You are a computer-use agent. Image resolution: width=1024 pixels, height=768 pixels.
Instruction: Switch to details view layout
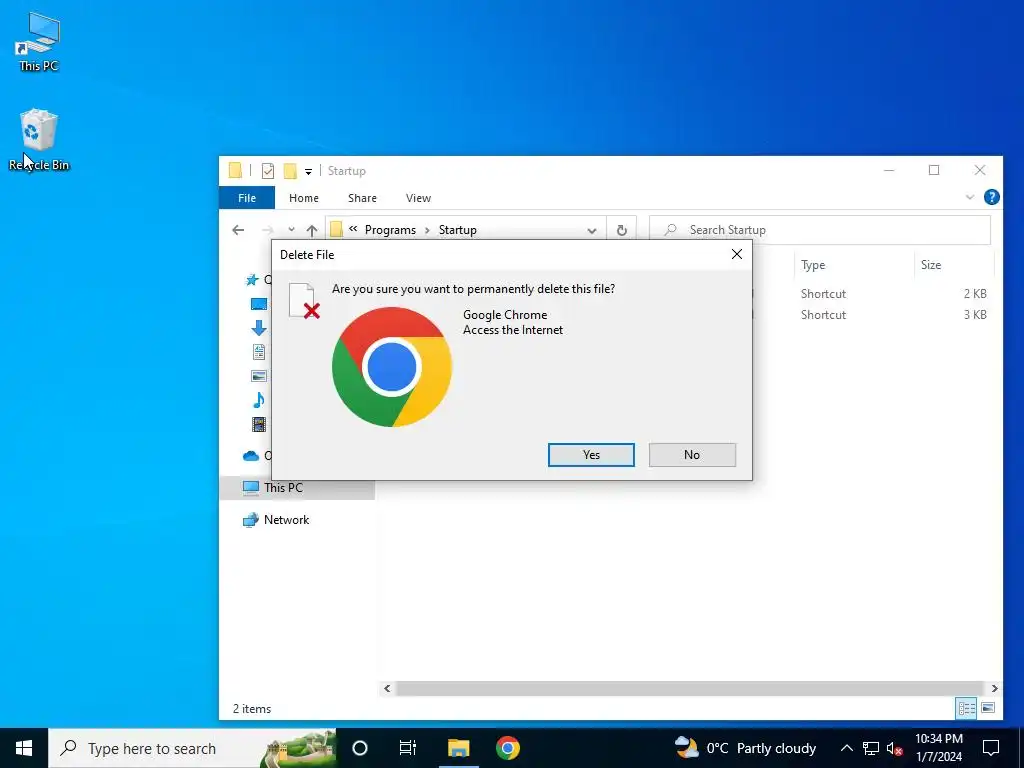[x=967, y=709]
